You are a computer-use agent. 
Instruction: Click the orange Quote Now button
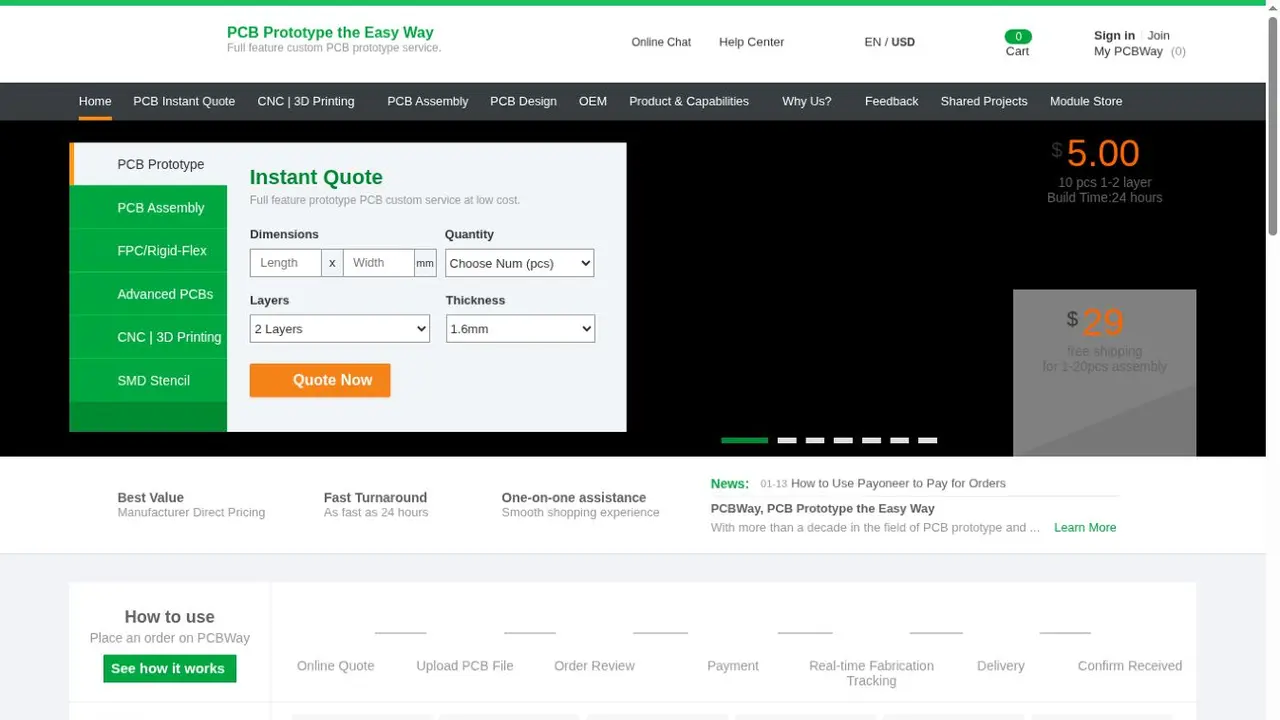tap(320, 380)
